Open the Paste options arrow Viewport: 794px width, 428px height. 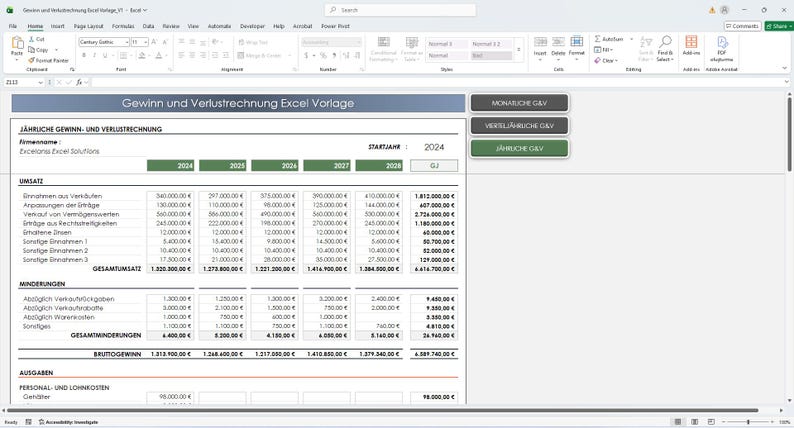point(17,60)
